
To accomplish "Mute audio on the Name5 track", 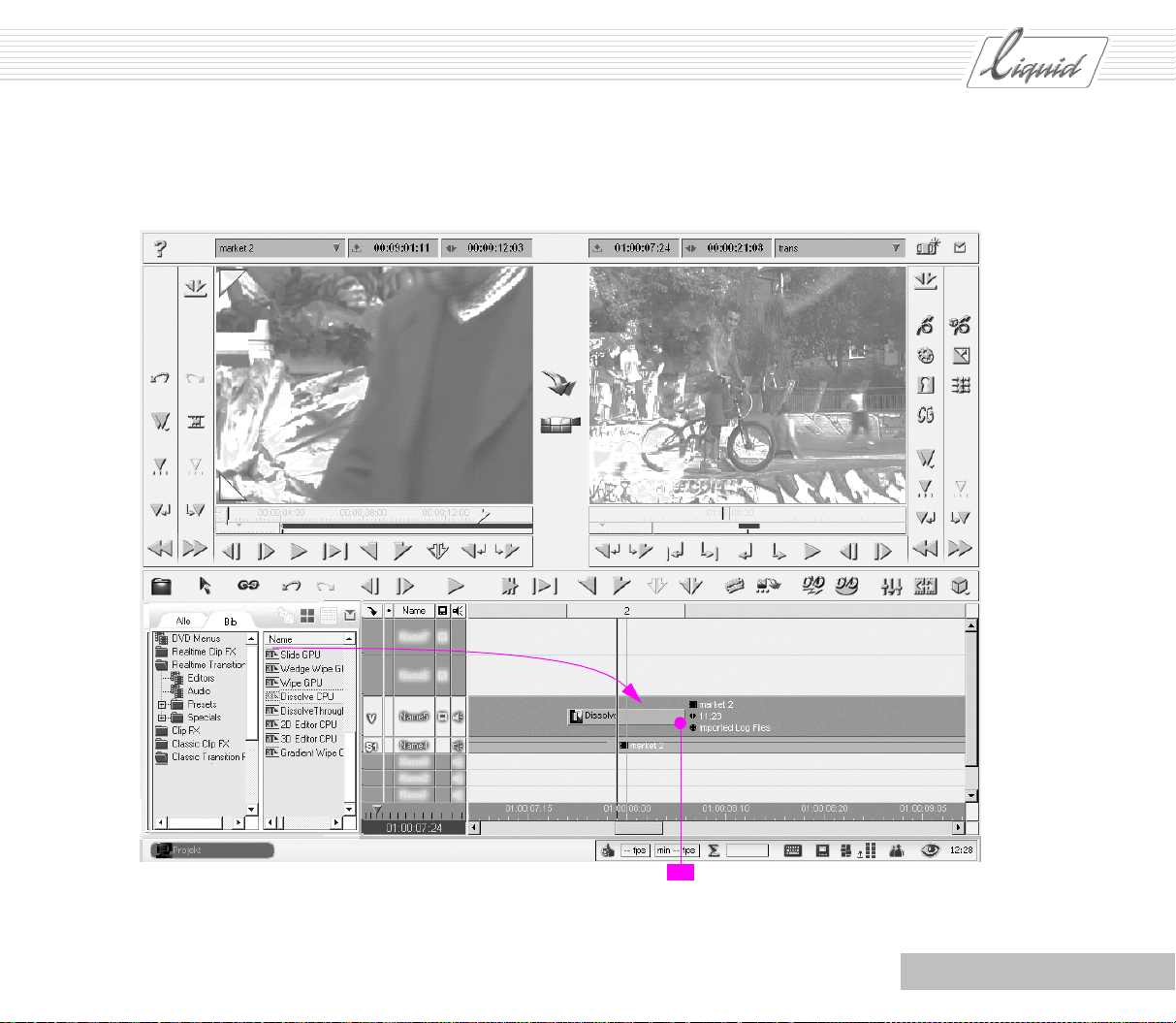I will click(459, 718).
